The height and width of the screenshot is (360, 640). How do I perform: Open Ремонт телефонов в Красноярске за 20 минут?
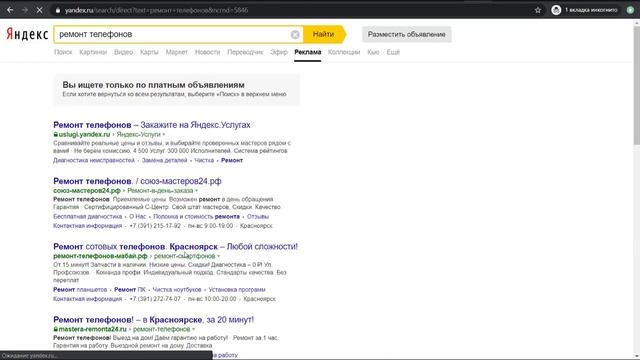153,320
